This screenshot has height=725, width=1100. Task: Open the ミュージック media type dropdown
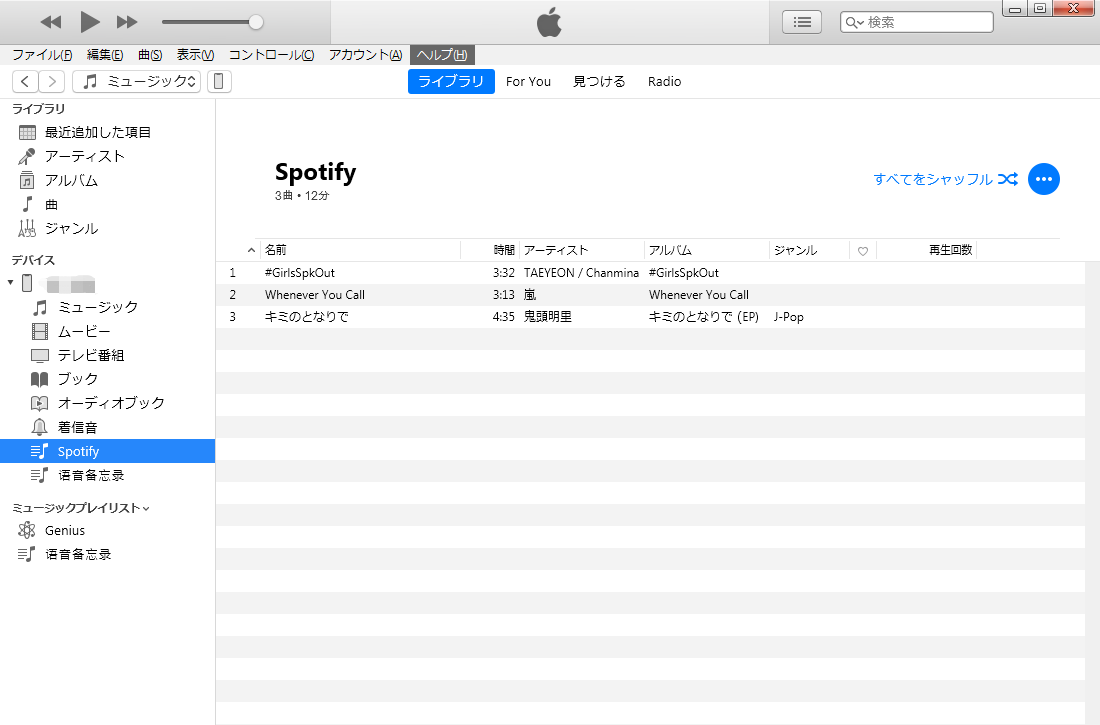pyautogui.click(x=137, y=81)
